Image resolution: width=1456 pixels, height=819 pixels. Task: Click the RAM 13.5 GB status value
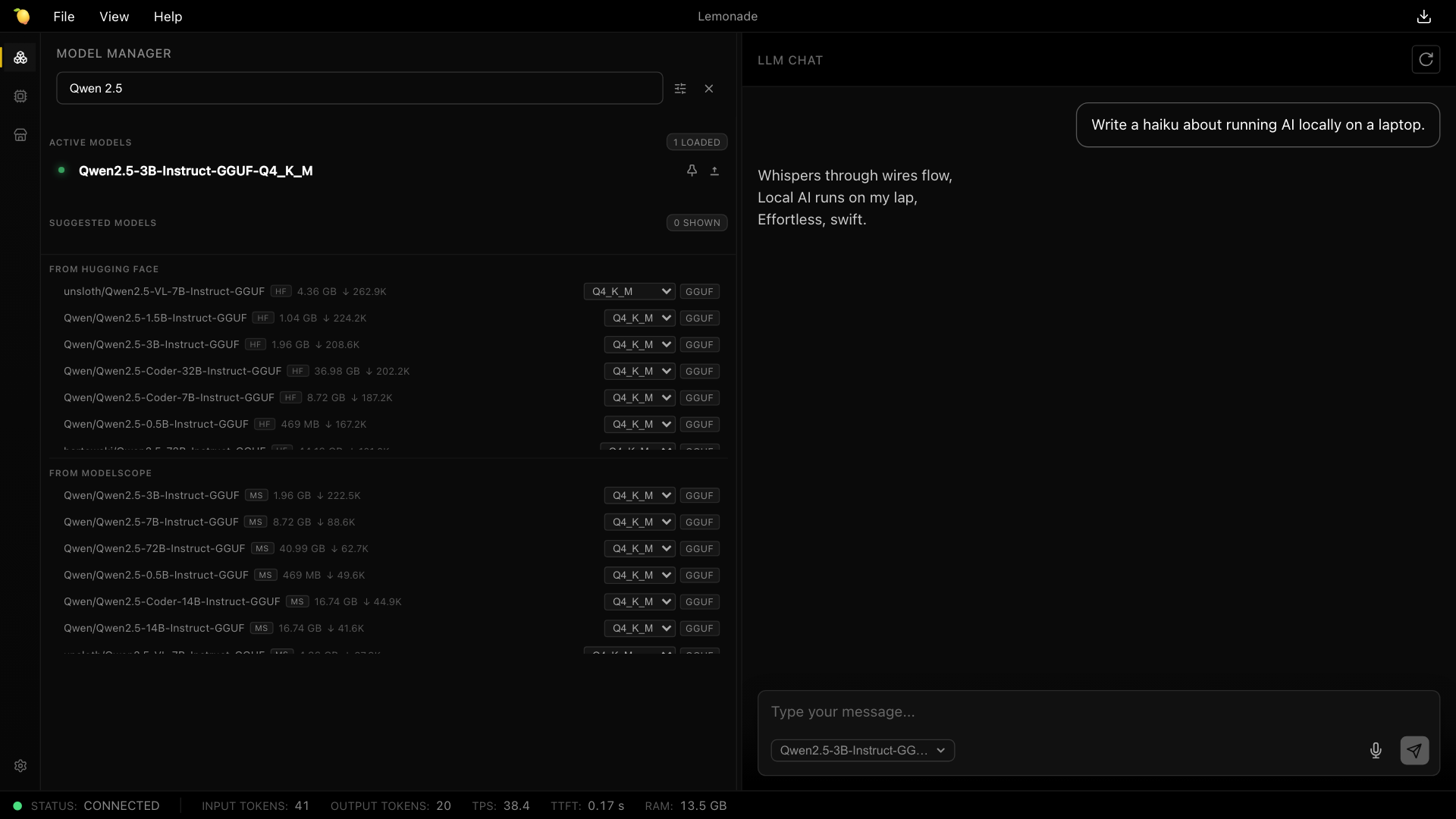[686, 805]
